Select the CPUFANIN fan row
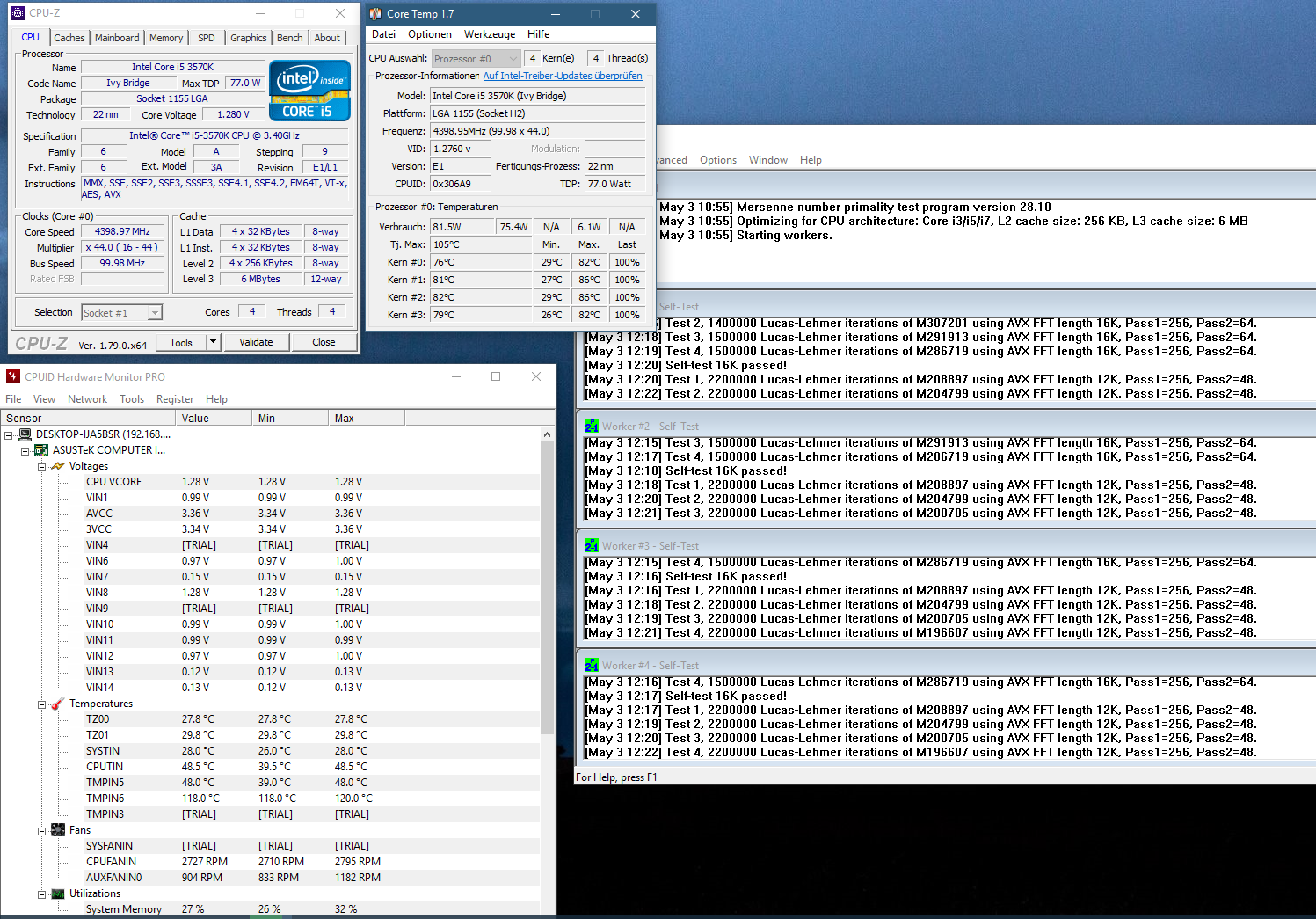The height and width of the screenshot is (919, 1316). [270, 862]
